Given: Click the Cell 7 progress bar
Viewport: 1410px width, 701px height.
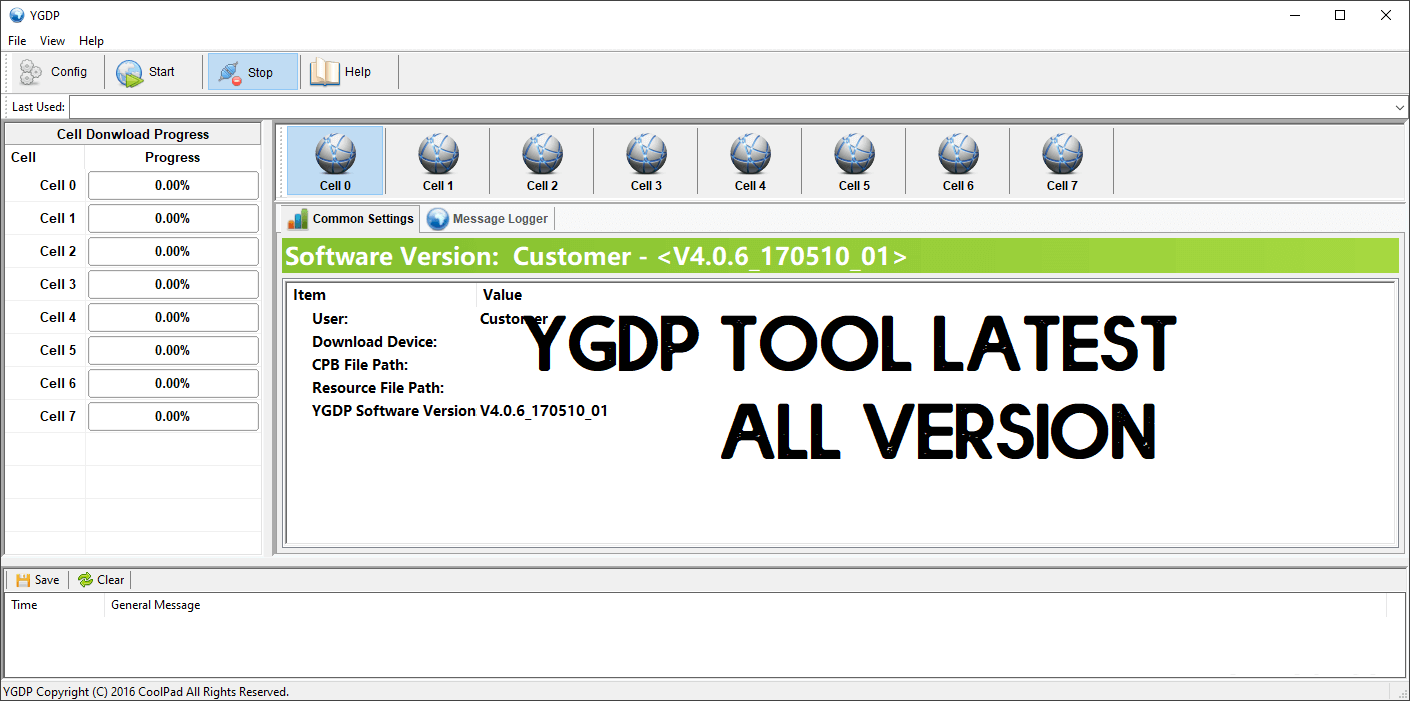Looking at the screenshot, I should point(173,416).
